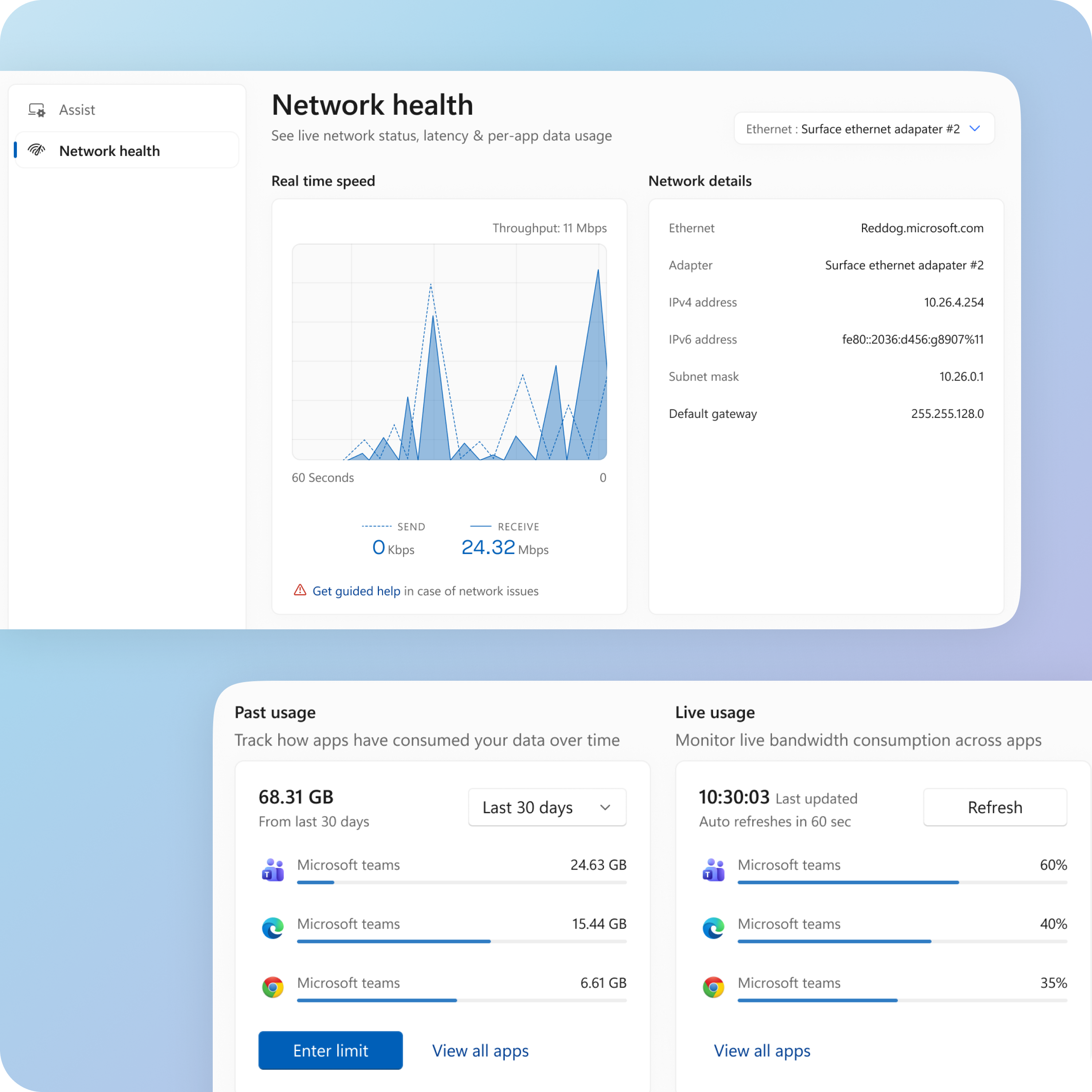
Task: Click the 35% live usage bar
Action: pyautogui.click(x=902, y=1000)
